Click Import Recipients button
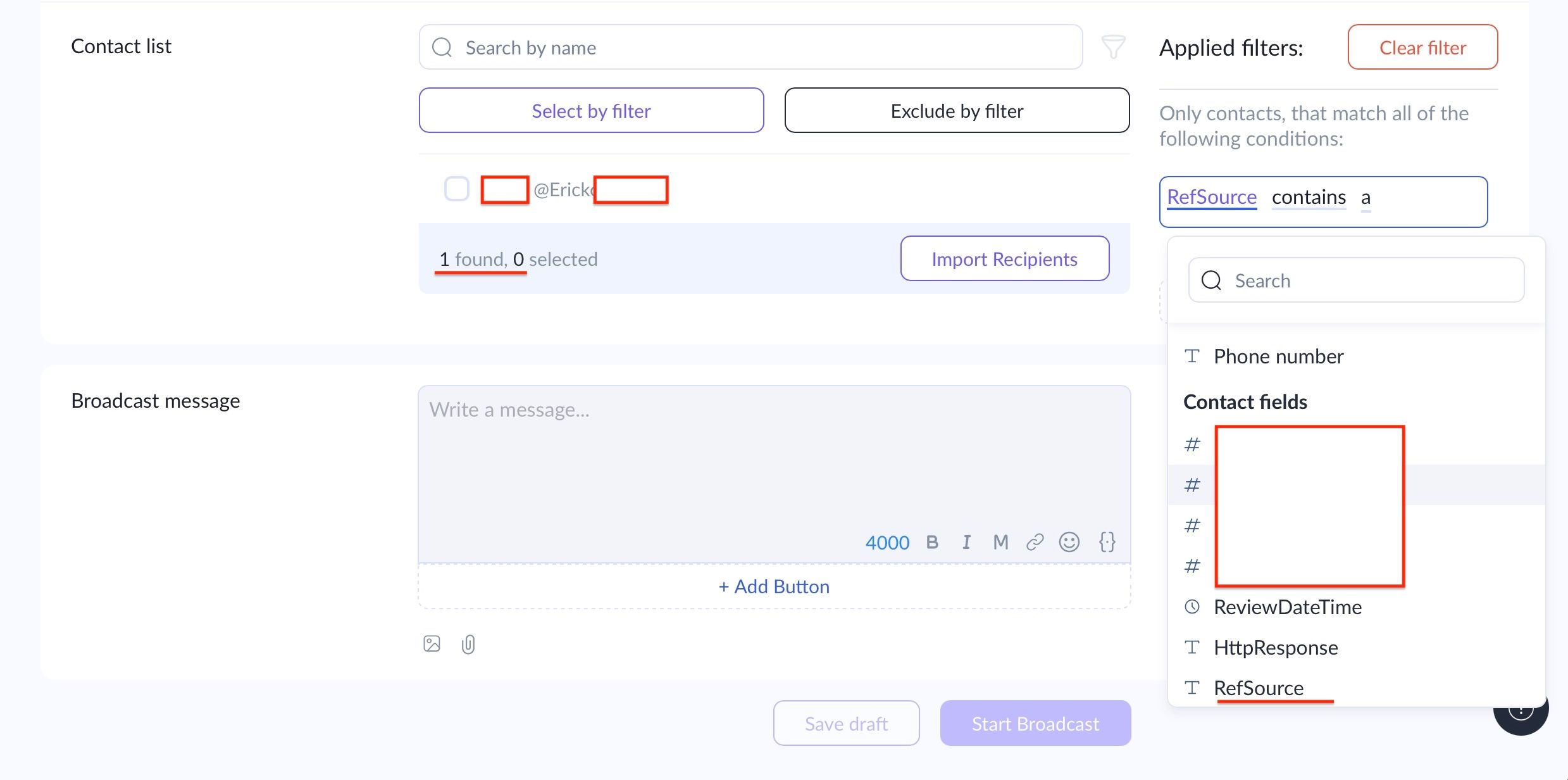This screenshot has width=1568, height=780. [x=1004, y=259]
